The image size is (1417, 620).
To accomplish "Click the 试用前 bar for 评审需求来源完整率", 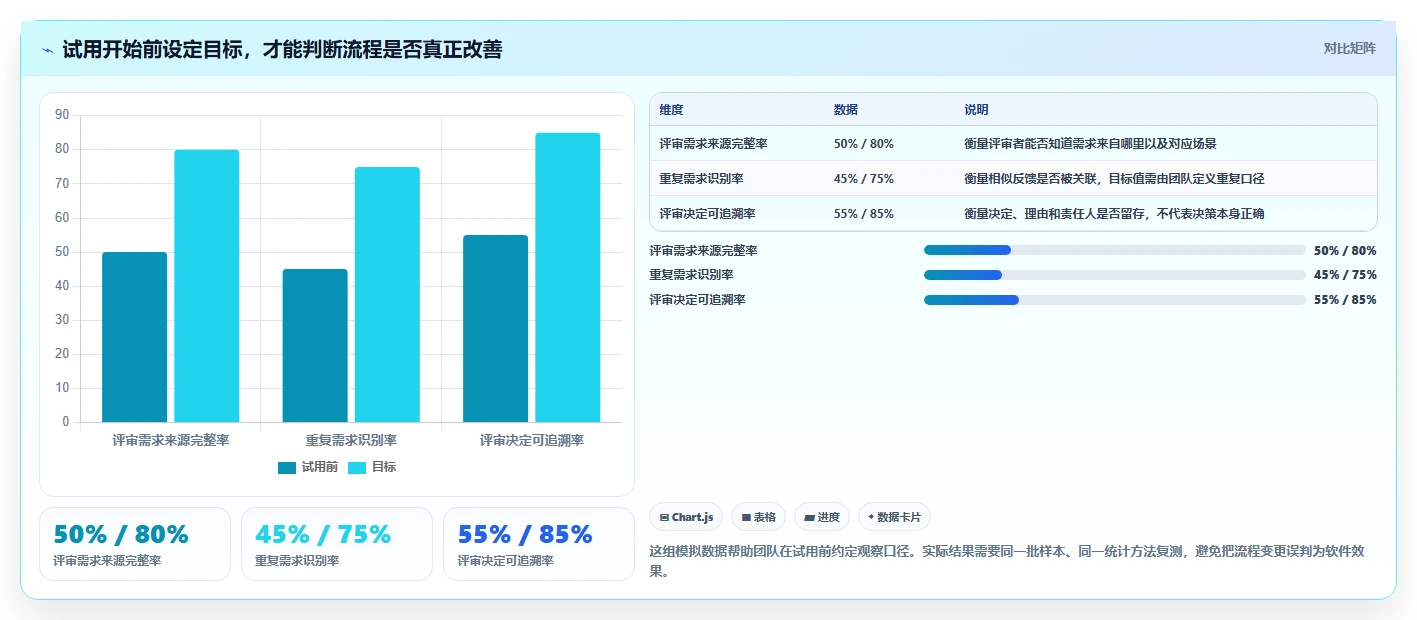I will (x=134, y=337).
